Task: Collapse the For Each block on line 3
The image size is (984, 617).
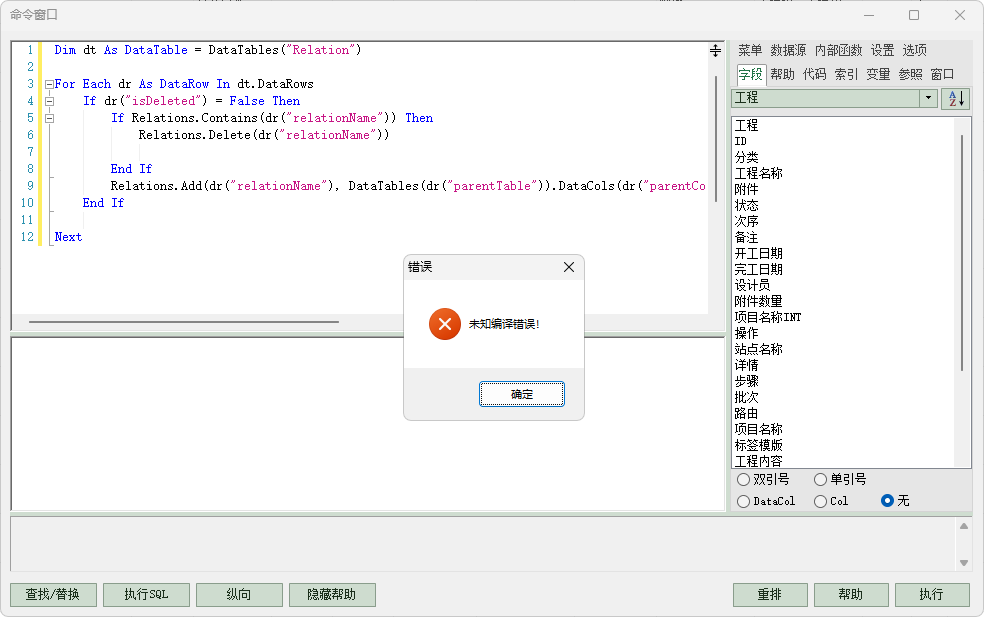Action: pos(49,84)
